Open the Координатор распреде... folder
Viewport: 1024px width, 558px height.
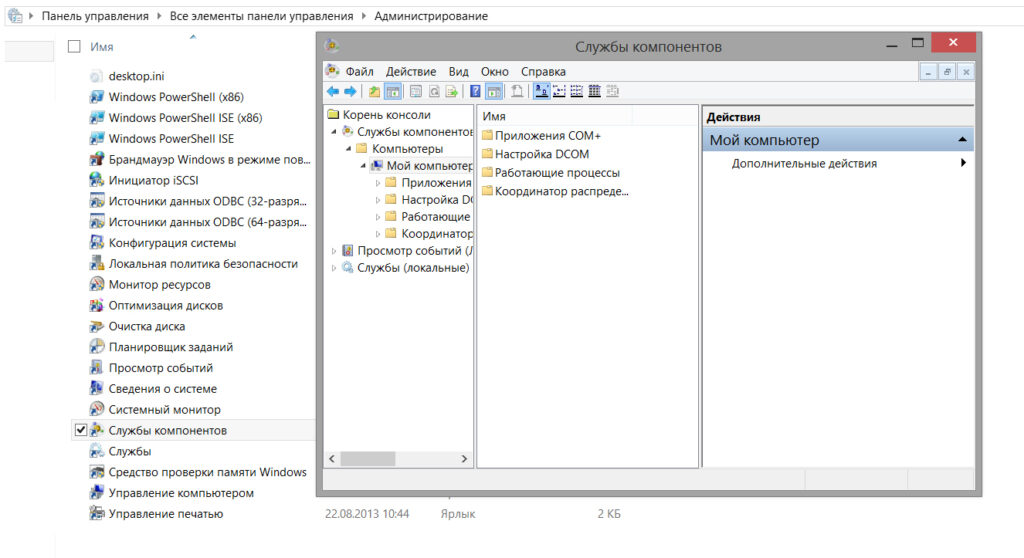[555, 191]
